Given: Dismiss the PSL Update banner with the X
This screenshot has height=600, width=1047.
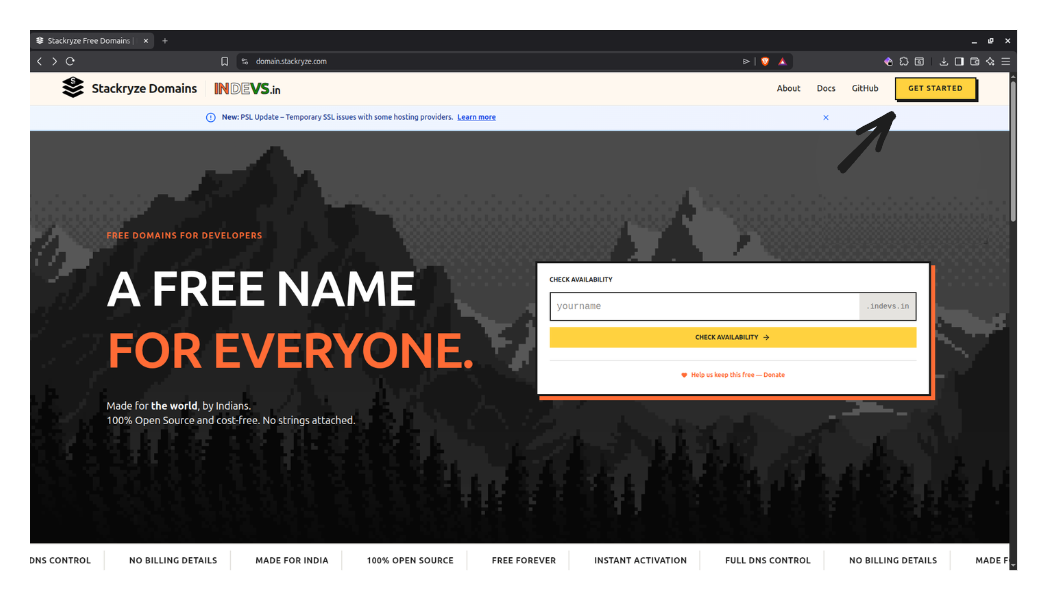Looking at the screenshot, I should pyautogui.click(x=825, y=117).
